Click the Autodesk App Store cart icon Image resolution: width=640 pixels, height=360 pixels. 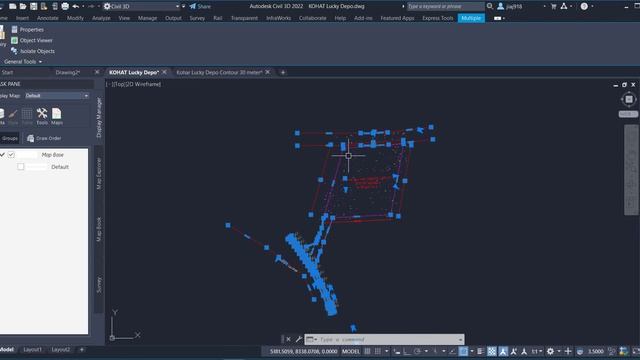553,6
